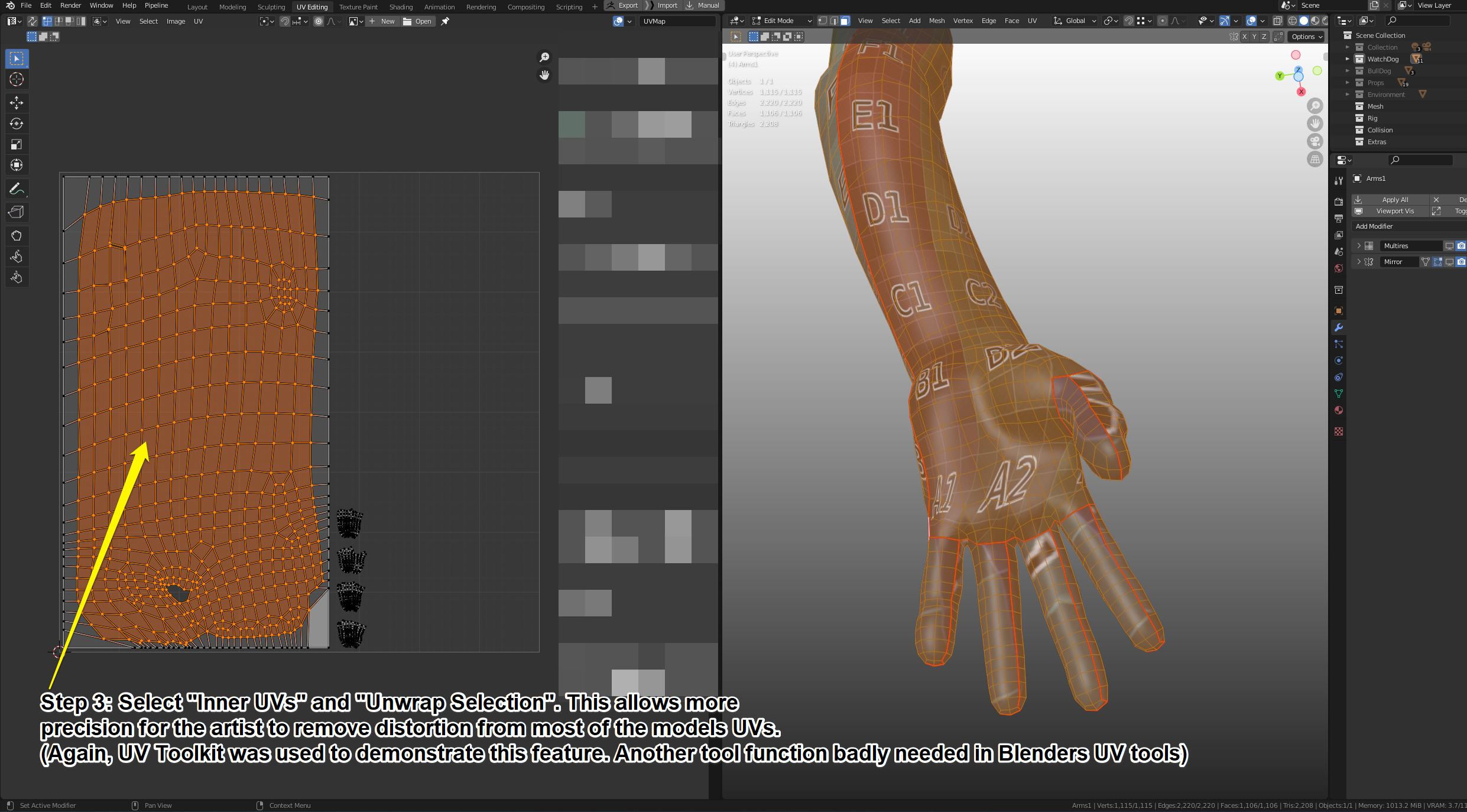This screenshot has width=1467, height=812.
Task: Click the New image button
Action: 382,21
